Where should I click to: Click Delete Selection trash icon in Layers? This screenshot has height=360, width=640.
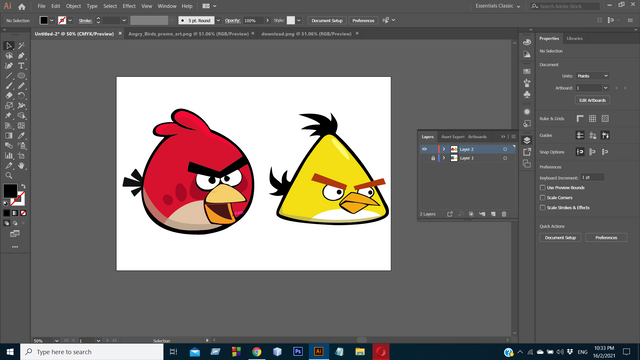pos(504,214)
